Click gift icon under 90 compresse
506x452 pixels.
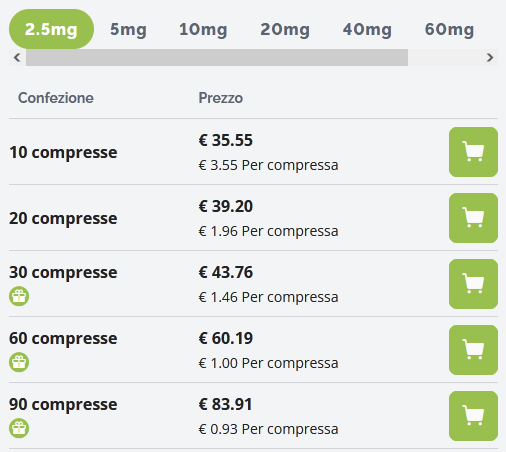pyautogui.click(x=19, y=428)
